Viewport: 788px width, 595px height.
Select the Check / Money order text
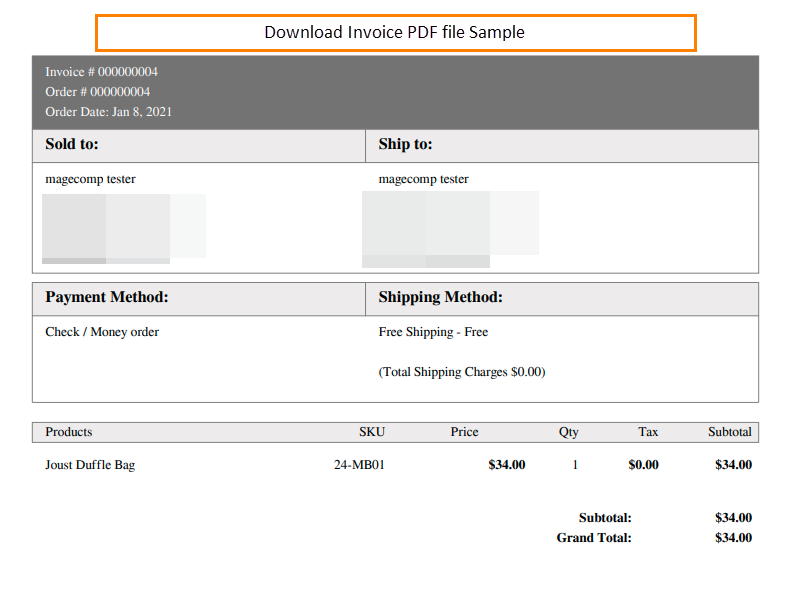[x=102, y=332]
